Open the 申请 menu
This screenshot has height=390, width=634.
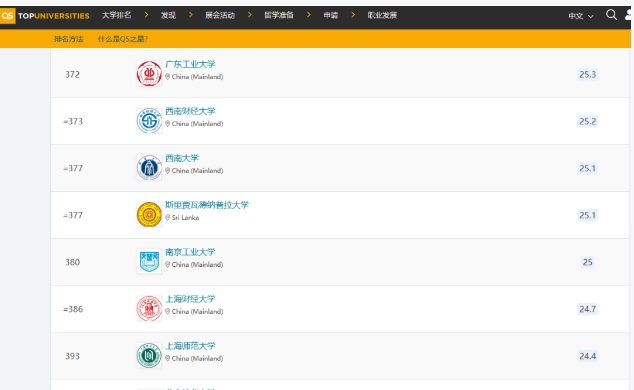(331, 15)
